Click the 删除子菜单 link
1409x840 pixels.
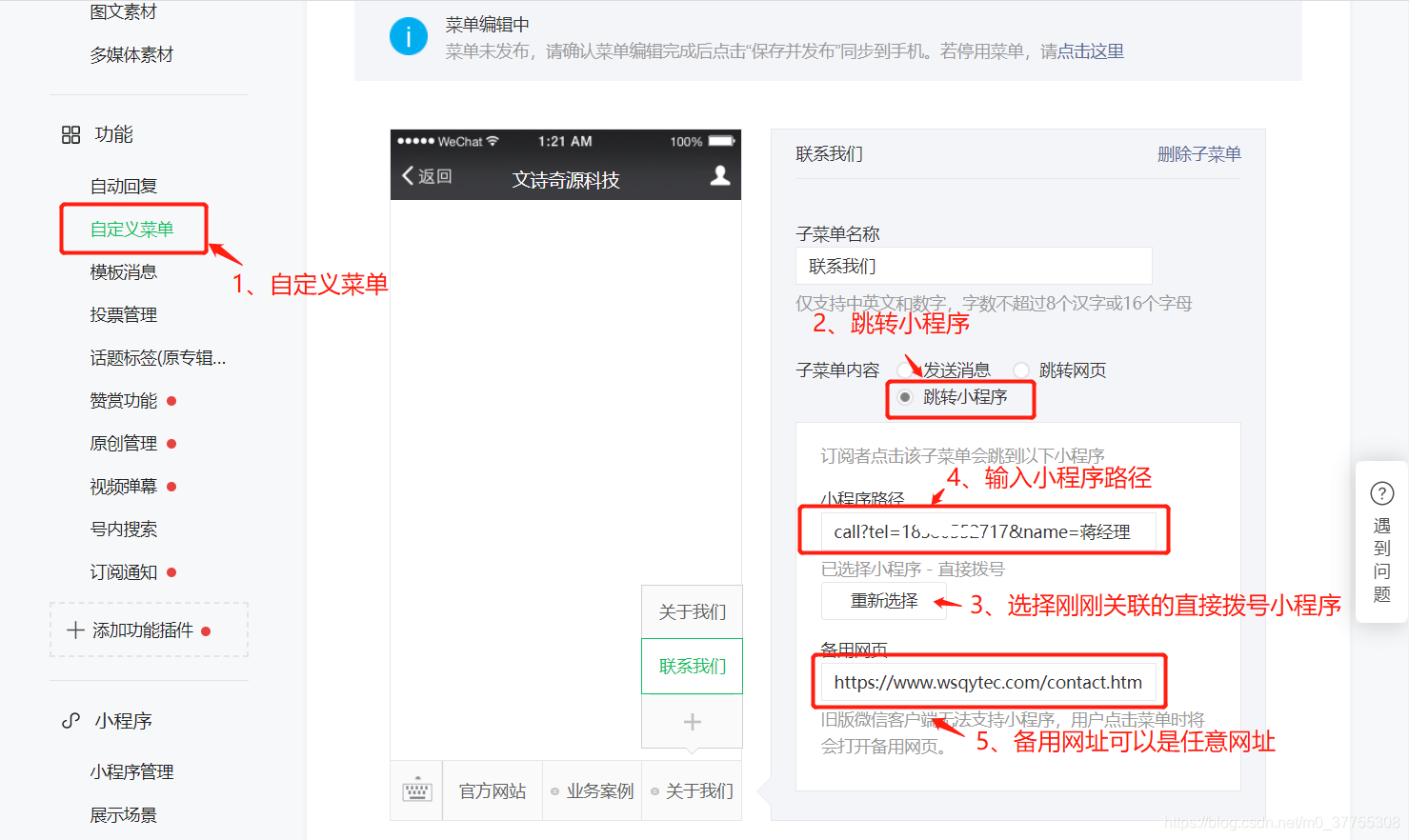(1198, 154)
